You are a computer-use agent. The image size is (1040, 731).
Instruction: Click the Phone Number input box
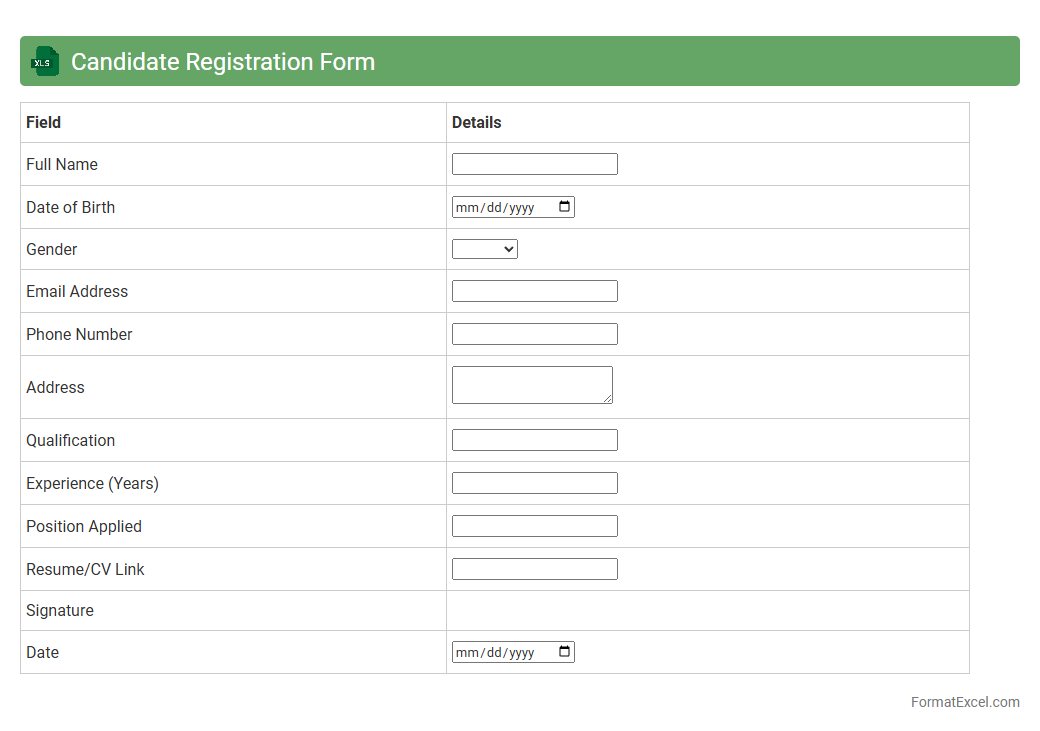point(534,334)
